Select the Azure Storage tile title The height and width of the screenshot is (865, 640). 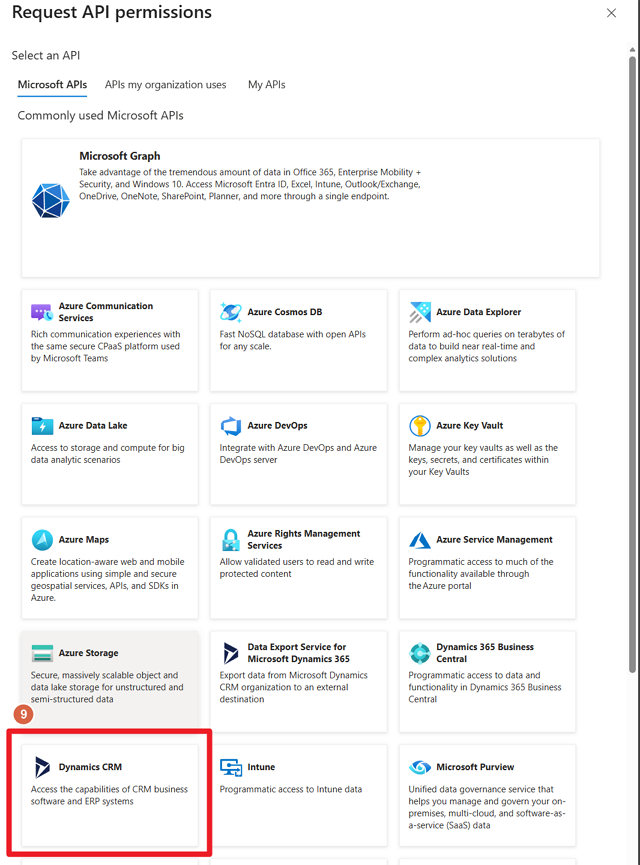(88, 653)
